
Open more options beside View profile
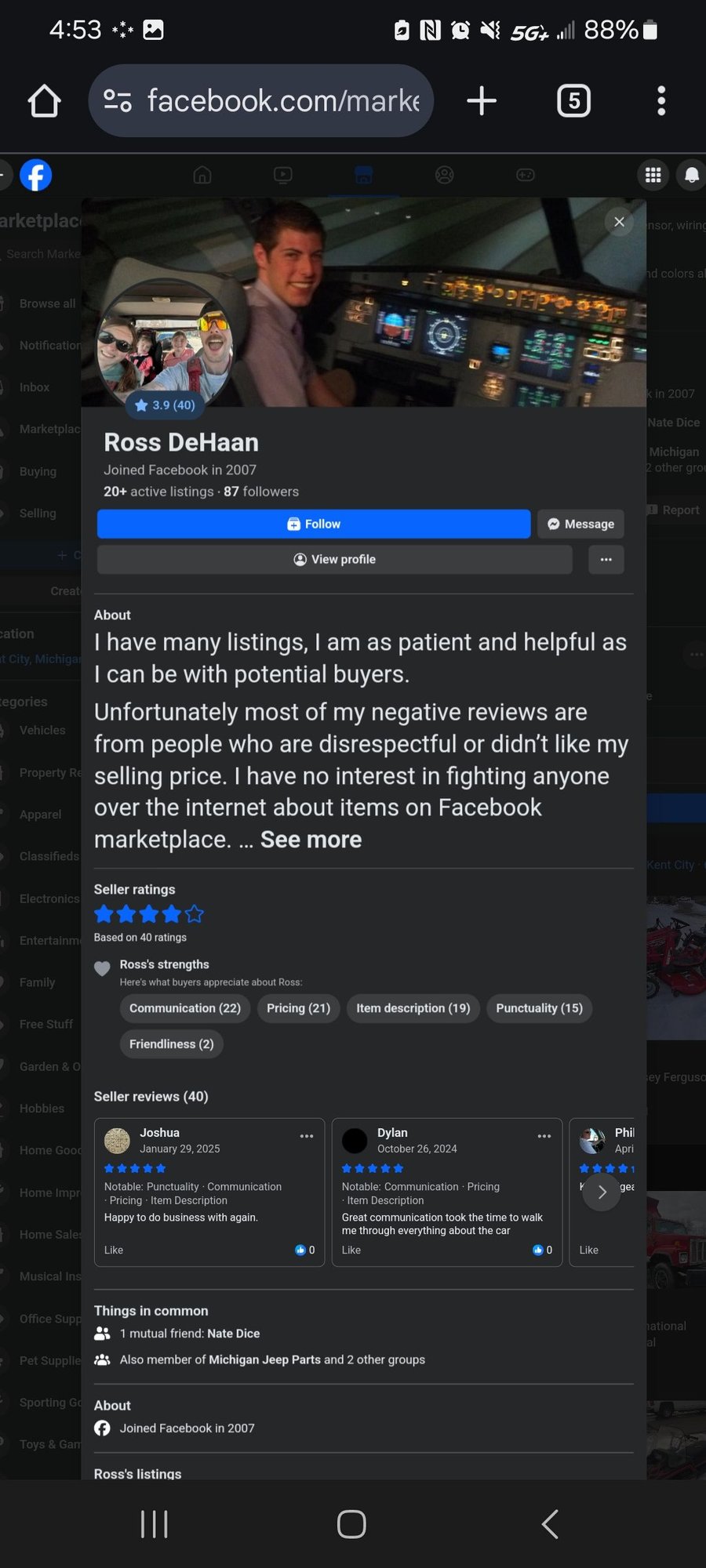(x=606, y=559)
